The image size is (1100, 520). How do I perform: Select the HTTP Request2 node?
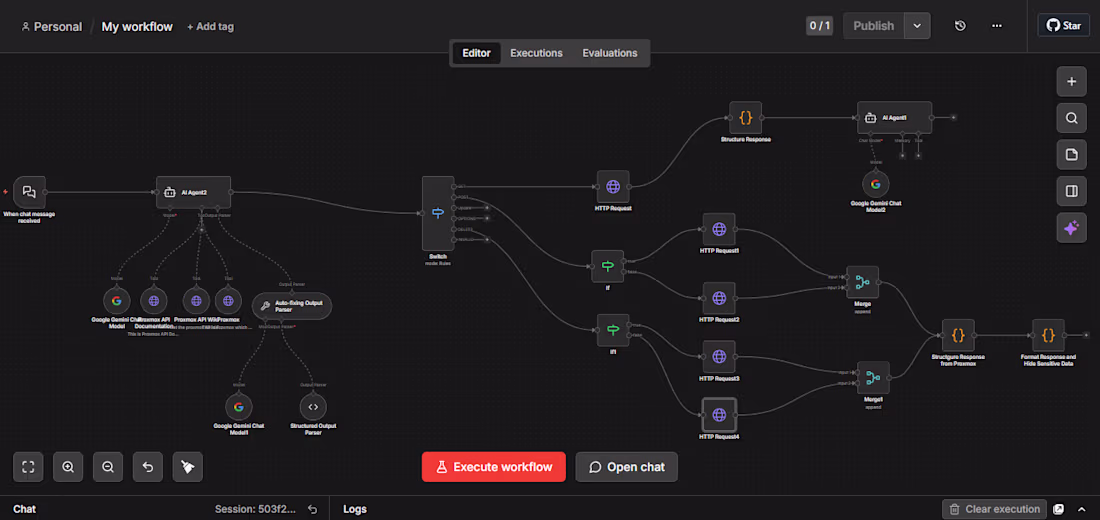click(719, 298)
